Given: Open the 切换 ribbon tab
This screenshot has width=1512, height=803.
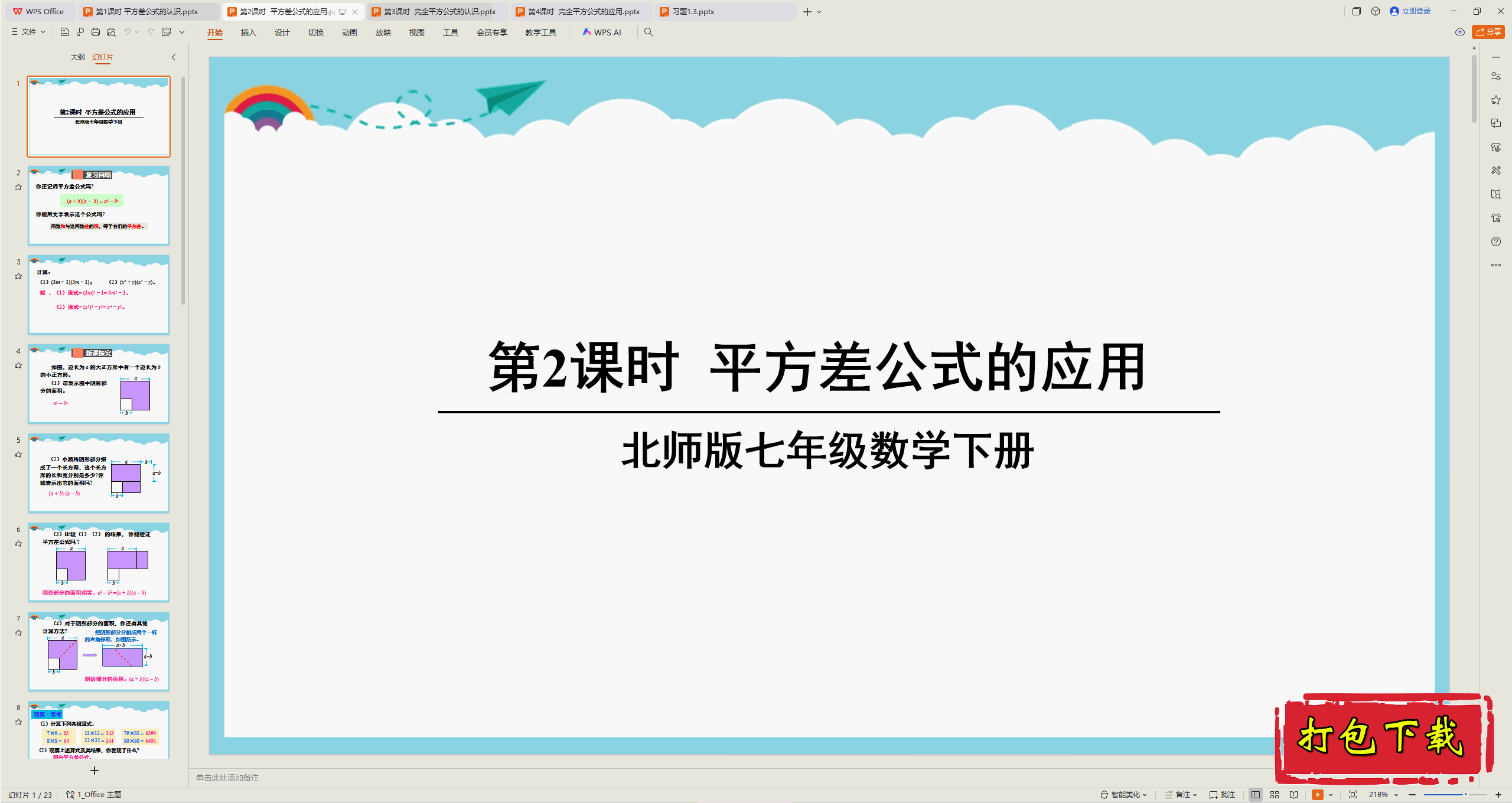Looking at the screenshot, I should point(316,32).
